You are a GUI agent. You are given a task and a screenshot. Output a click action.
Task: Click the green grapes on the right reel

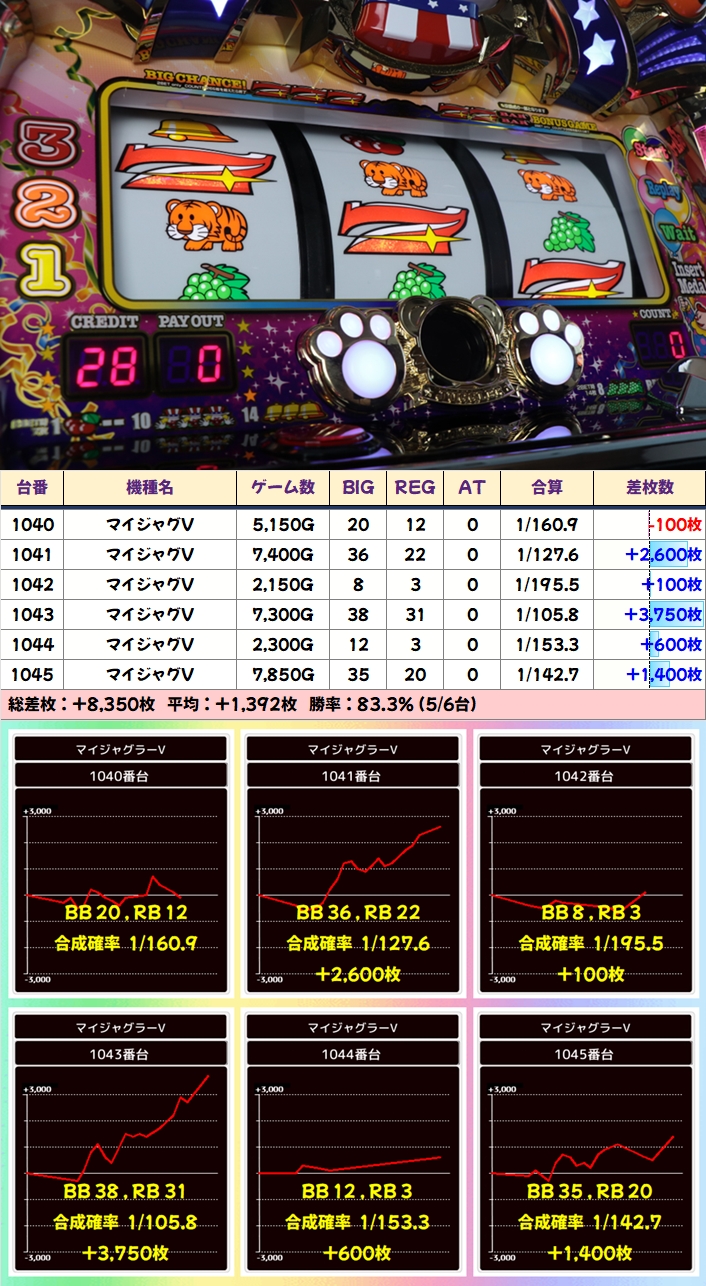[569, 233]
